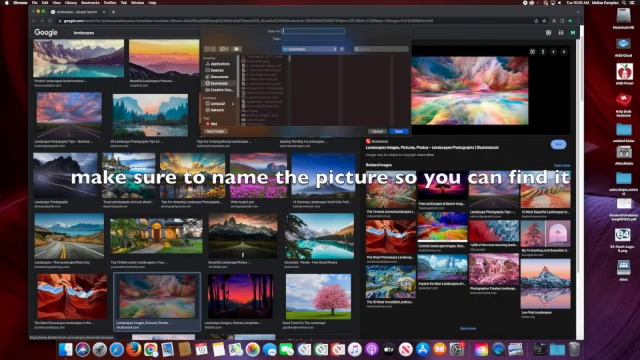Click the New Folder button
Screen dimensions: 640x360
point(215,131)
